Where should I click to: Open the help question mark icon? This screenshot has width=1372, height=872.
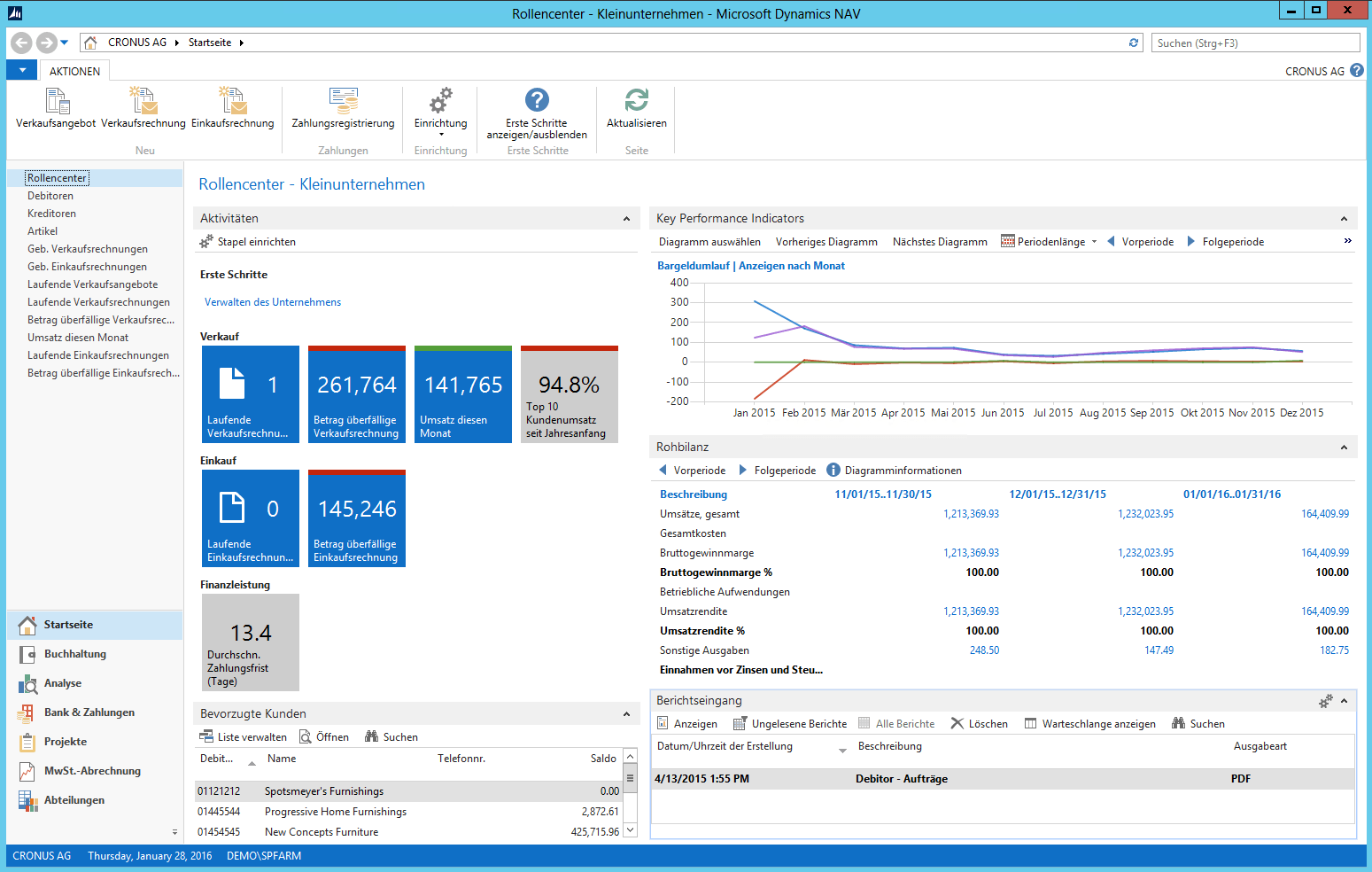click(1357, 70)
